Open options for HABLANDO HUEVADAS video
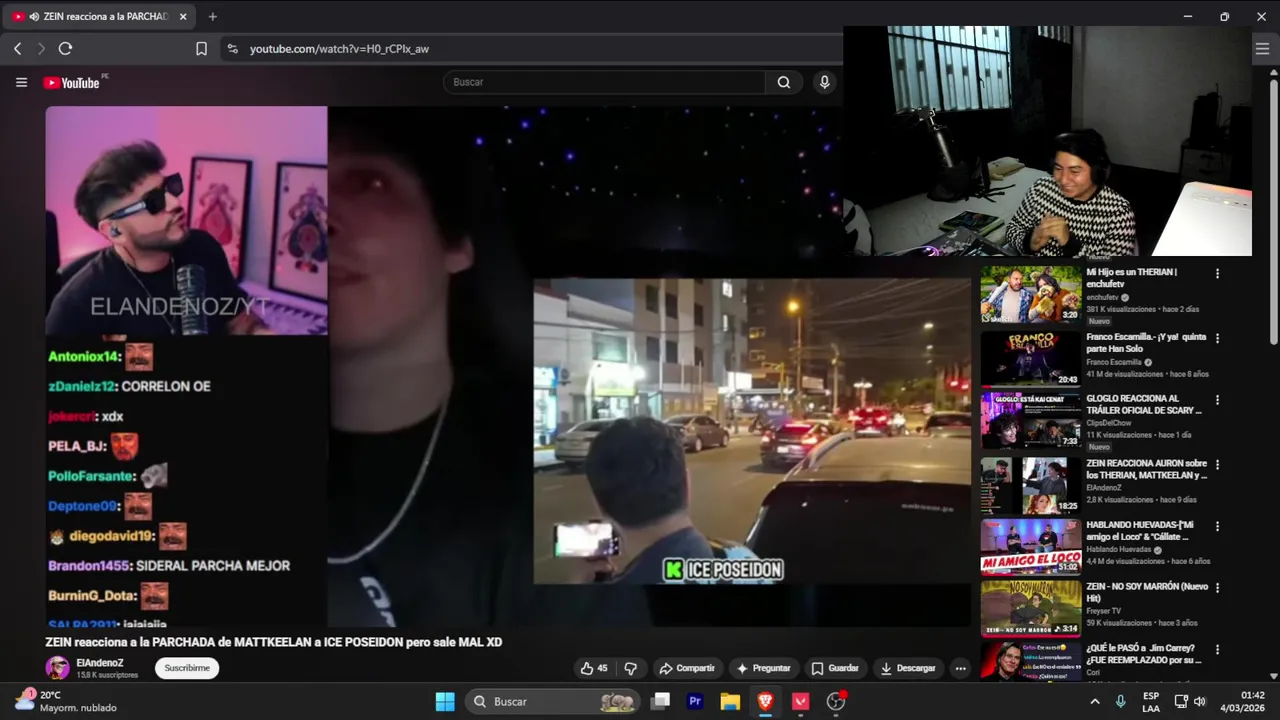 [1217, 527]
